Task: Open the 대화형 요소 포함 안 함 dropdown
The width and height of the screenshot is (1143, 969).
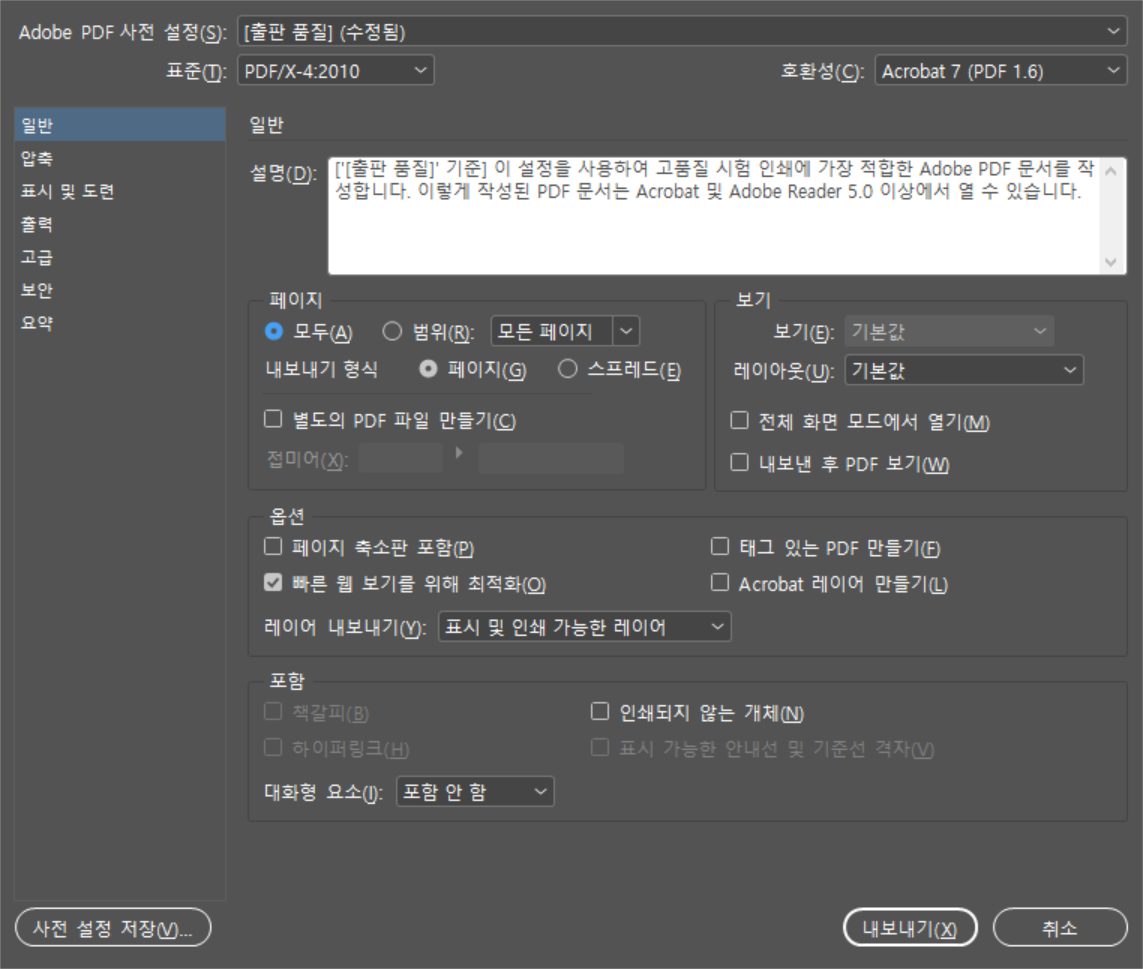Action: coord(475,792)
